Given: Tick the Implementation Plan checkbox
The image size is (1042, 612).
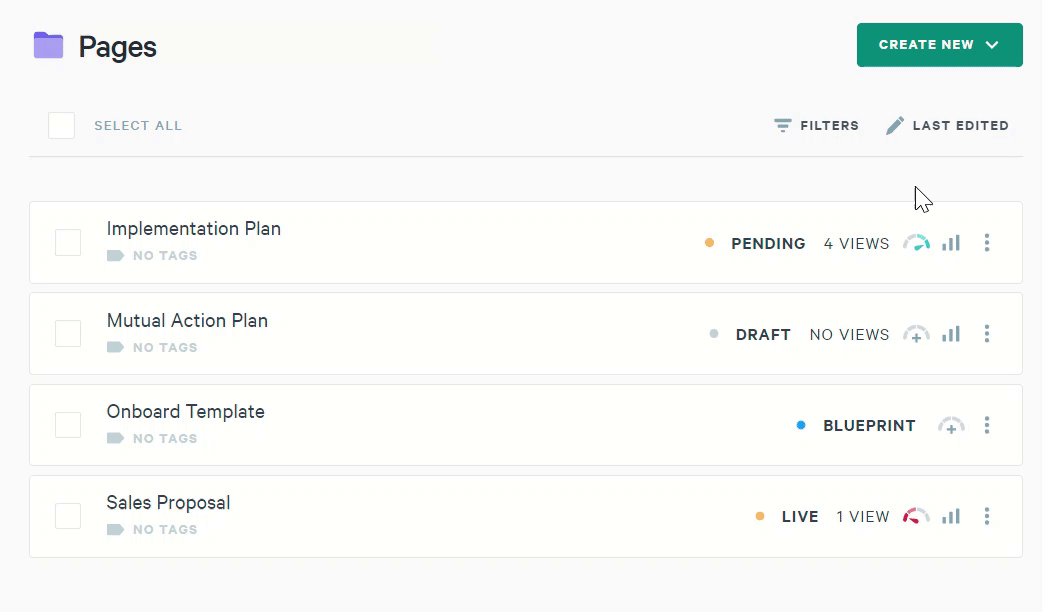Looking at the screenshot, I should point(68,243).
